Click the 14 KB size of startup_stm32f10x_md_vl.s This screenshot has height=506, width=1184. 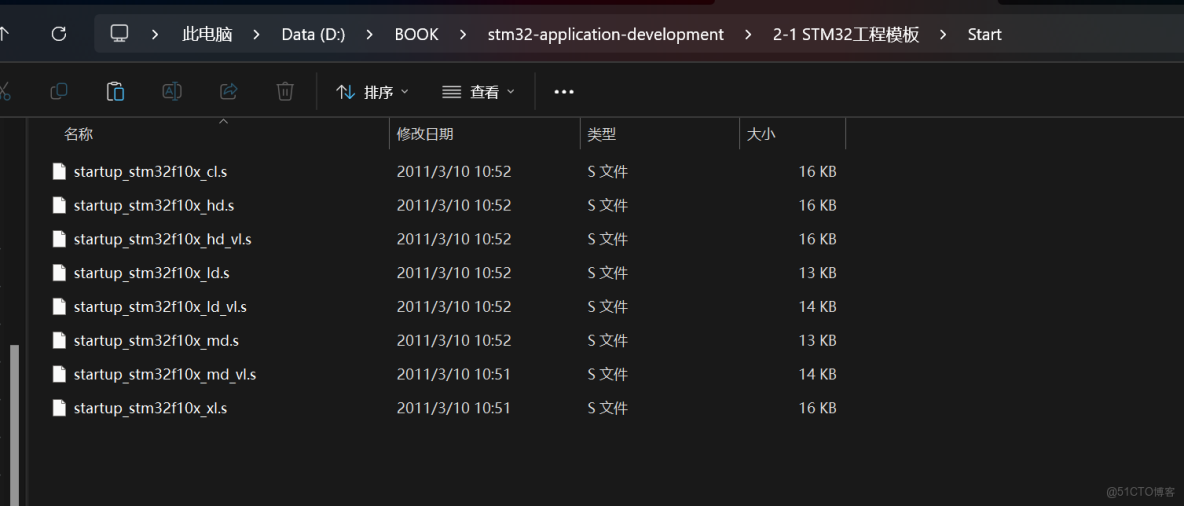click(x=817, y=374)
